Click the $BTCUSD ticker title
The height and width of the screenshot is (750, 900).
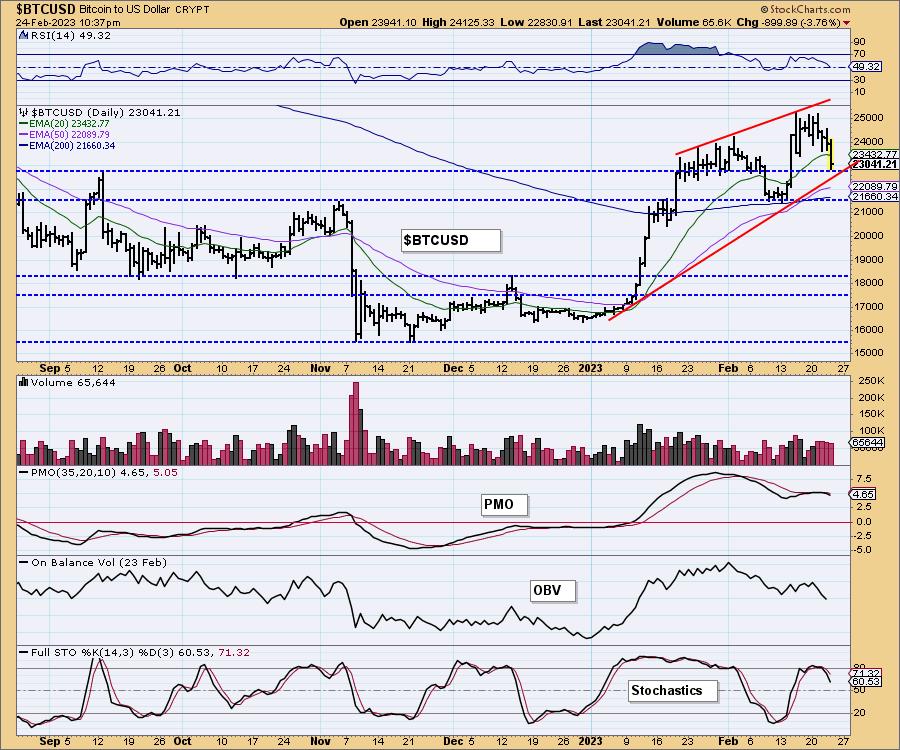click(46, 9)
